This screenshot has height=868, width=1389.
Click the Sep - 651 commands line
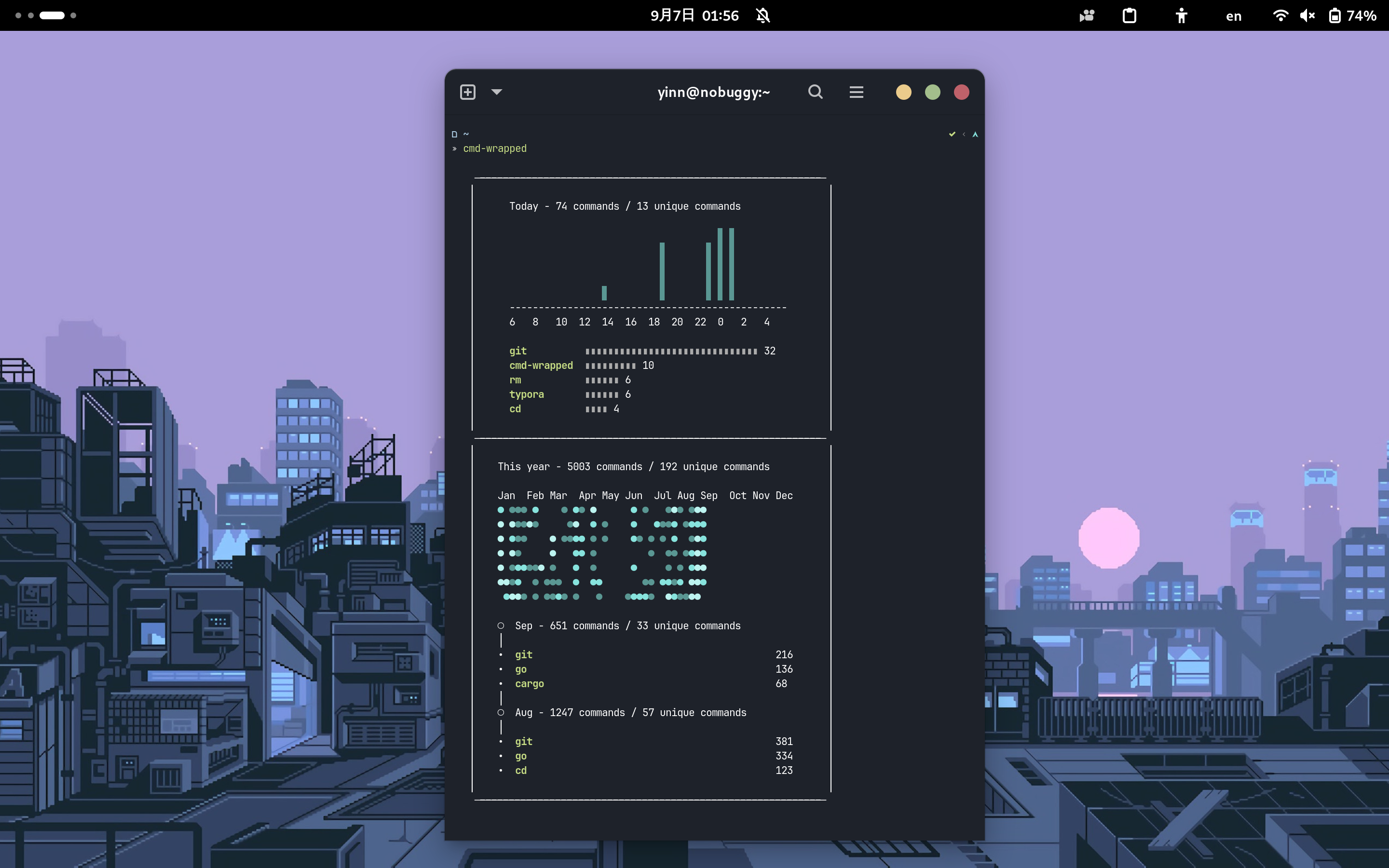[627, 626]
